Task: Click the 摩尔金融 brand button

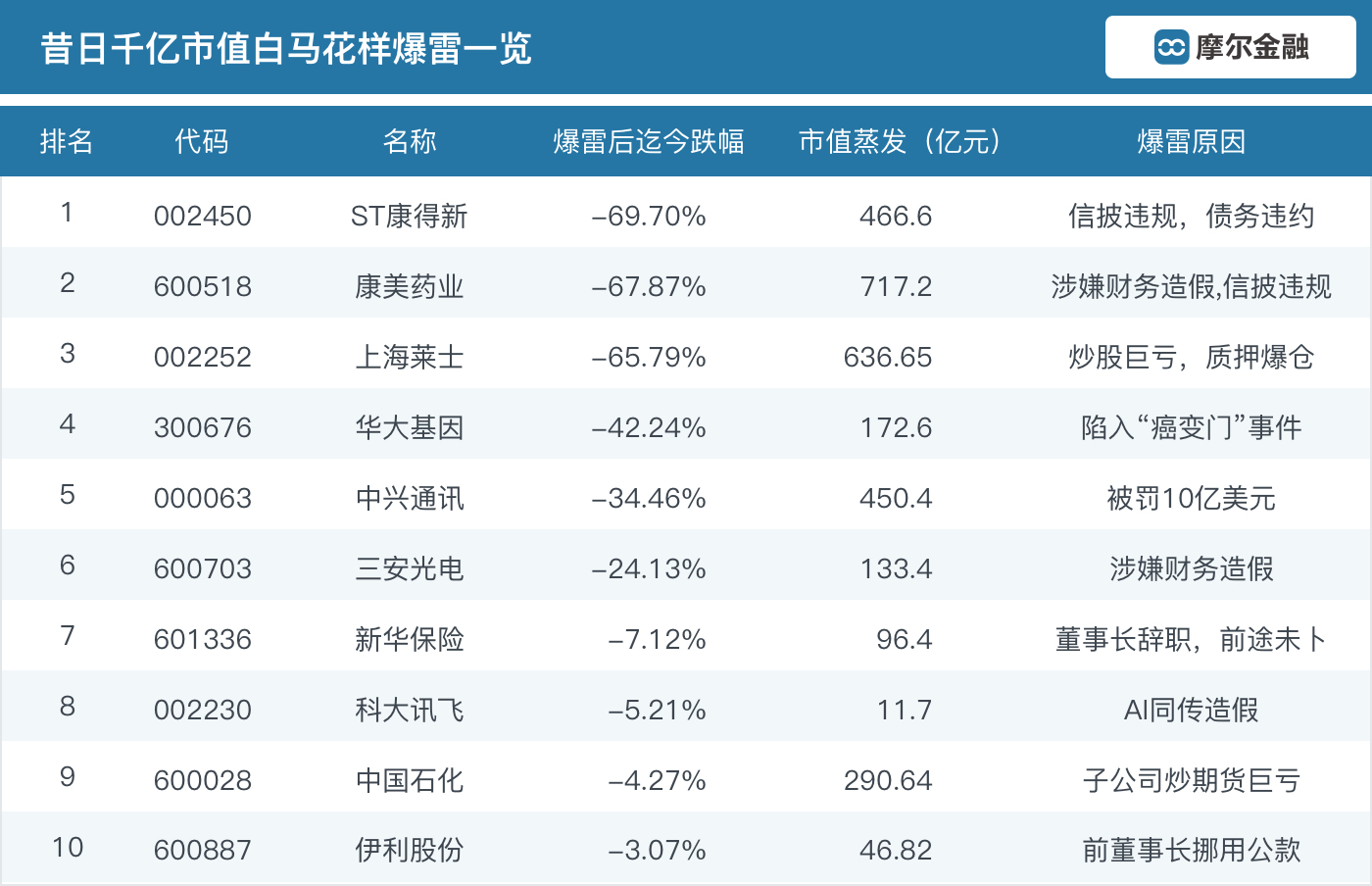Action: click(1230, 47)
